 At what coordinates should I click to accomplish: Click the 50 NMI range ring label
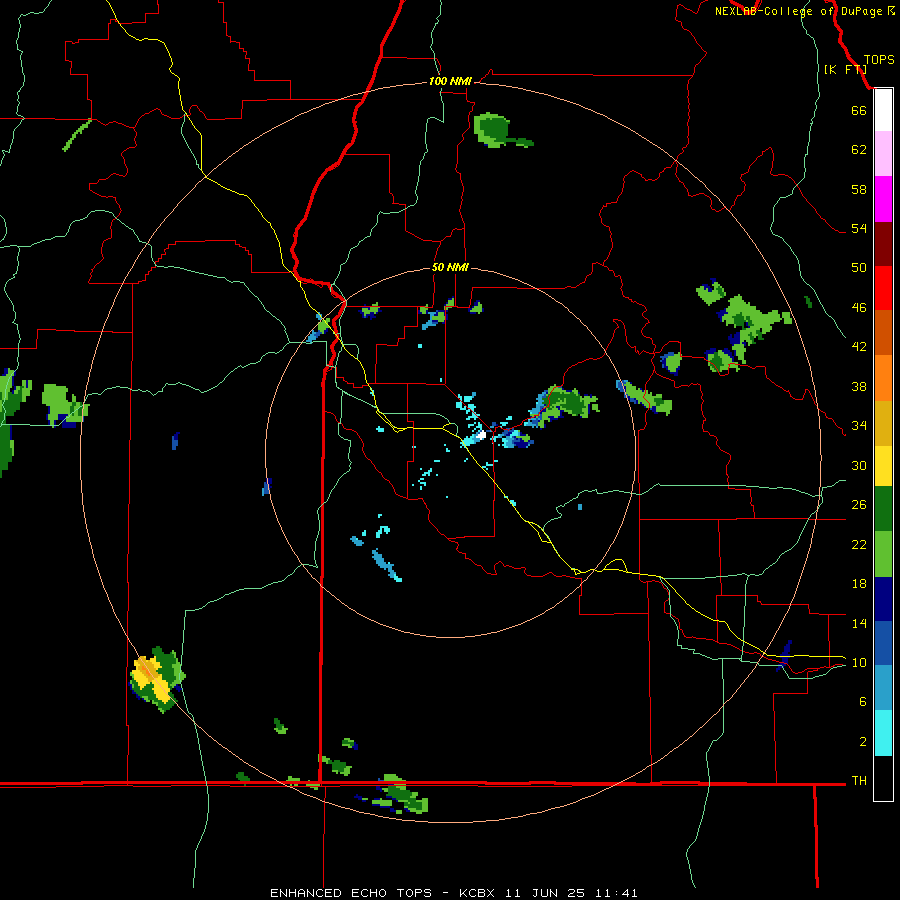click(x=450, y=267)
